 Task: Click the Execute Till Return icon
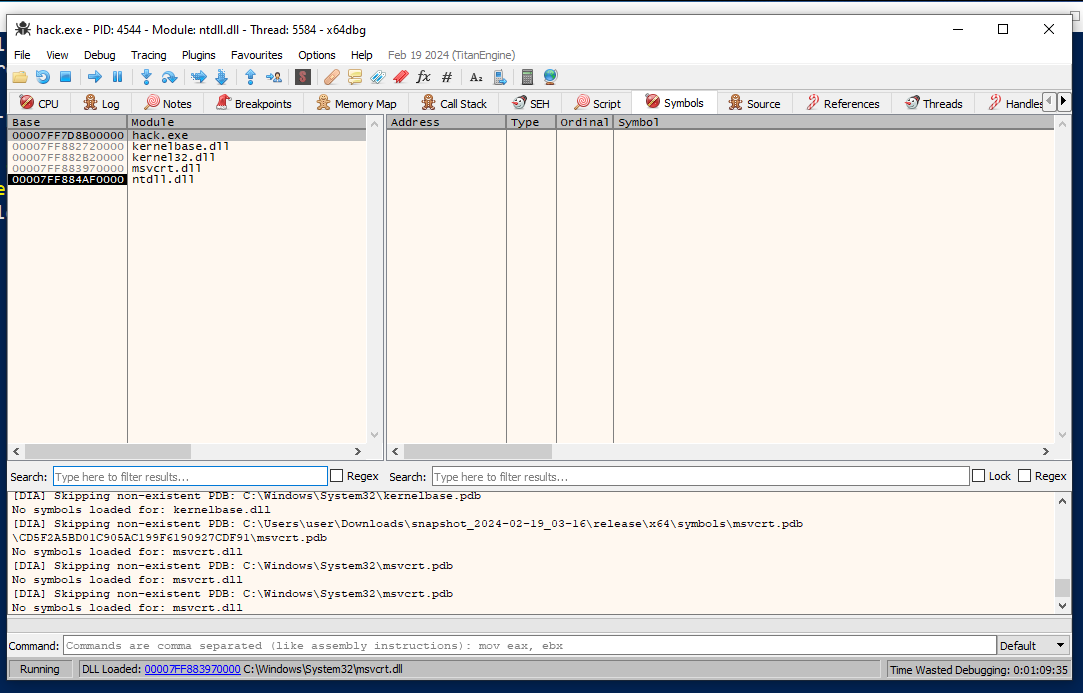[x=251, y=77]
